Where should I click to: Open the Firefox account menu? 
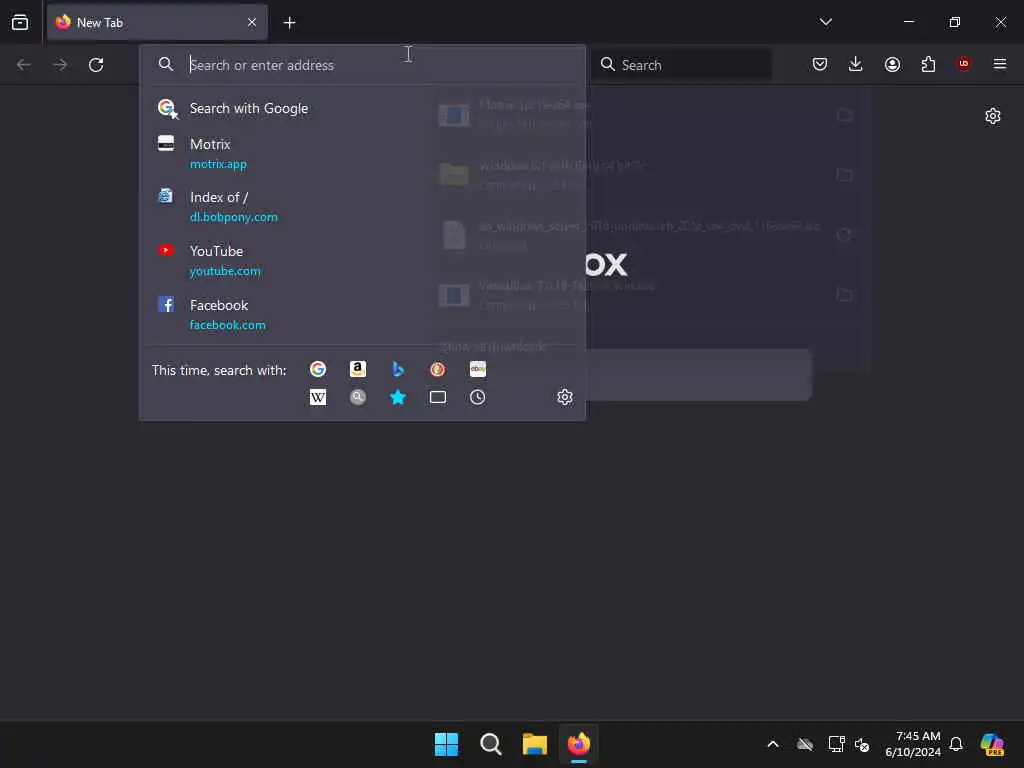892,64
